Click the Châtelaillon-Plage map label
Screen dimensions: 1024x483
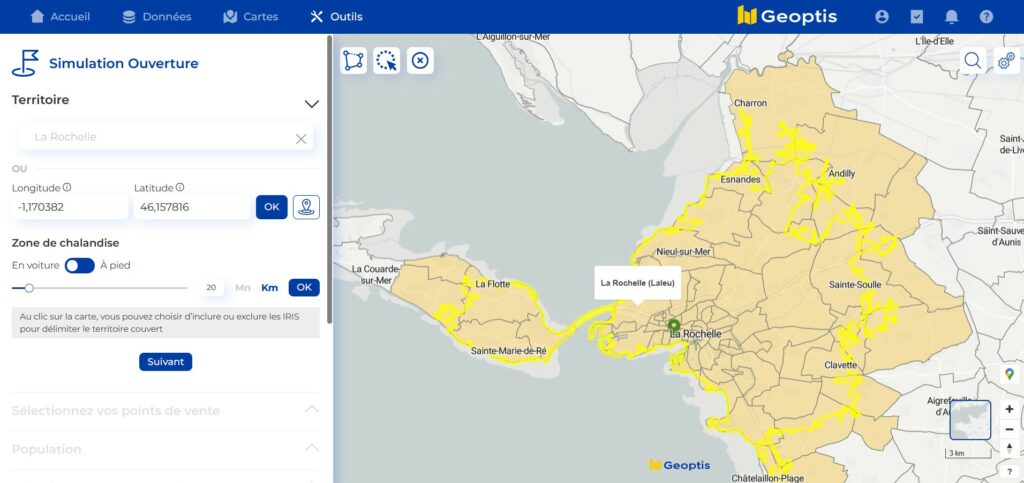tap(767, 478)
